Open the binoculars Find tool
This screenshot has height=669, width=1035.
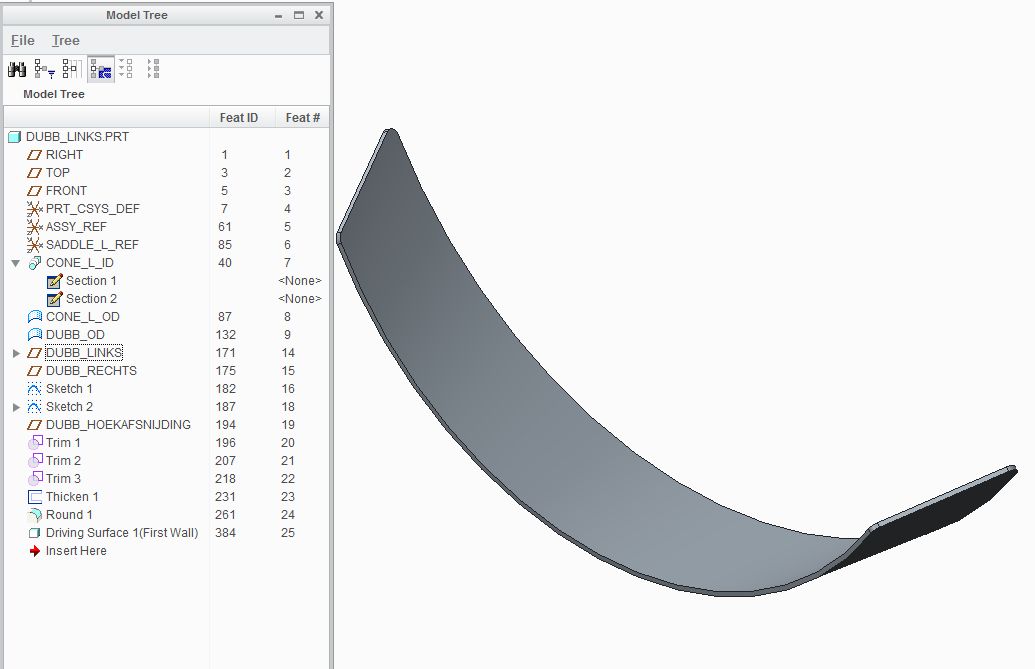point(17,69)
